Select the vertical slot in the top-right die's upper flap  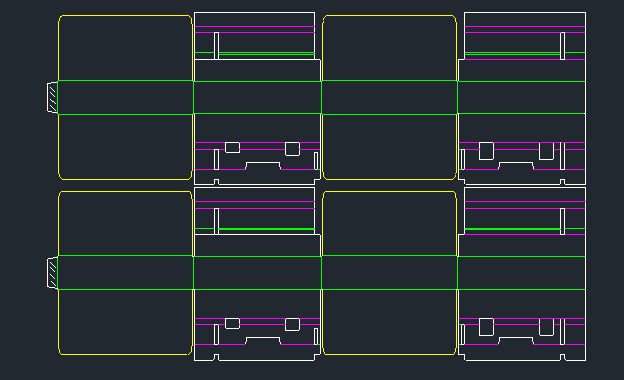coord(562,46)
